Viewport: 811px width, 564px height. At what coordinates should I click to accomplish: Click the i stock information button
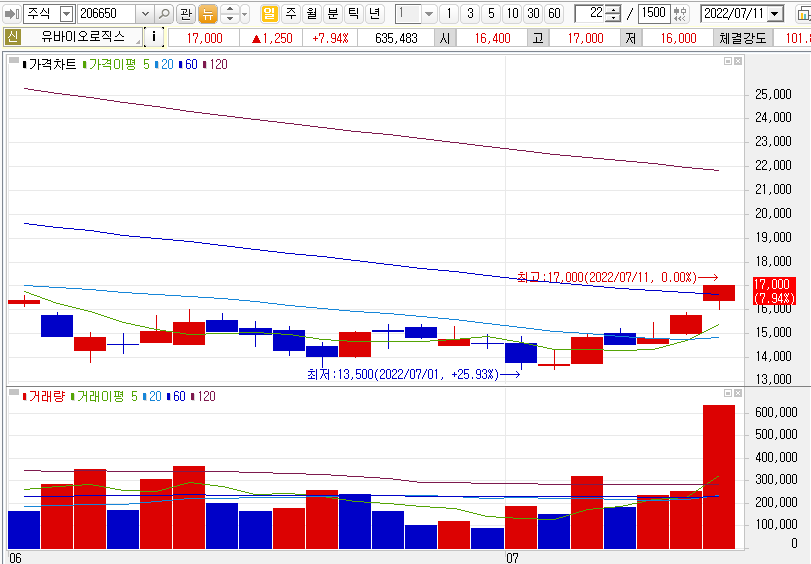click(x=154, y=37)
